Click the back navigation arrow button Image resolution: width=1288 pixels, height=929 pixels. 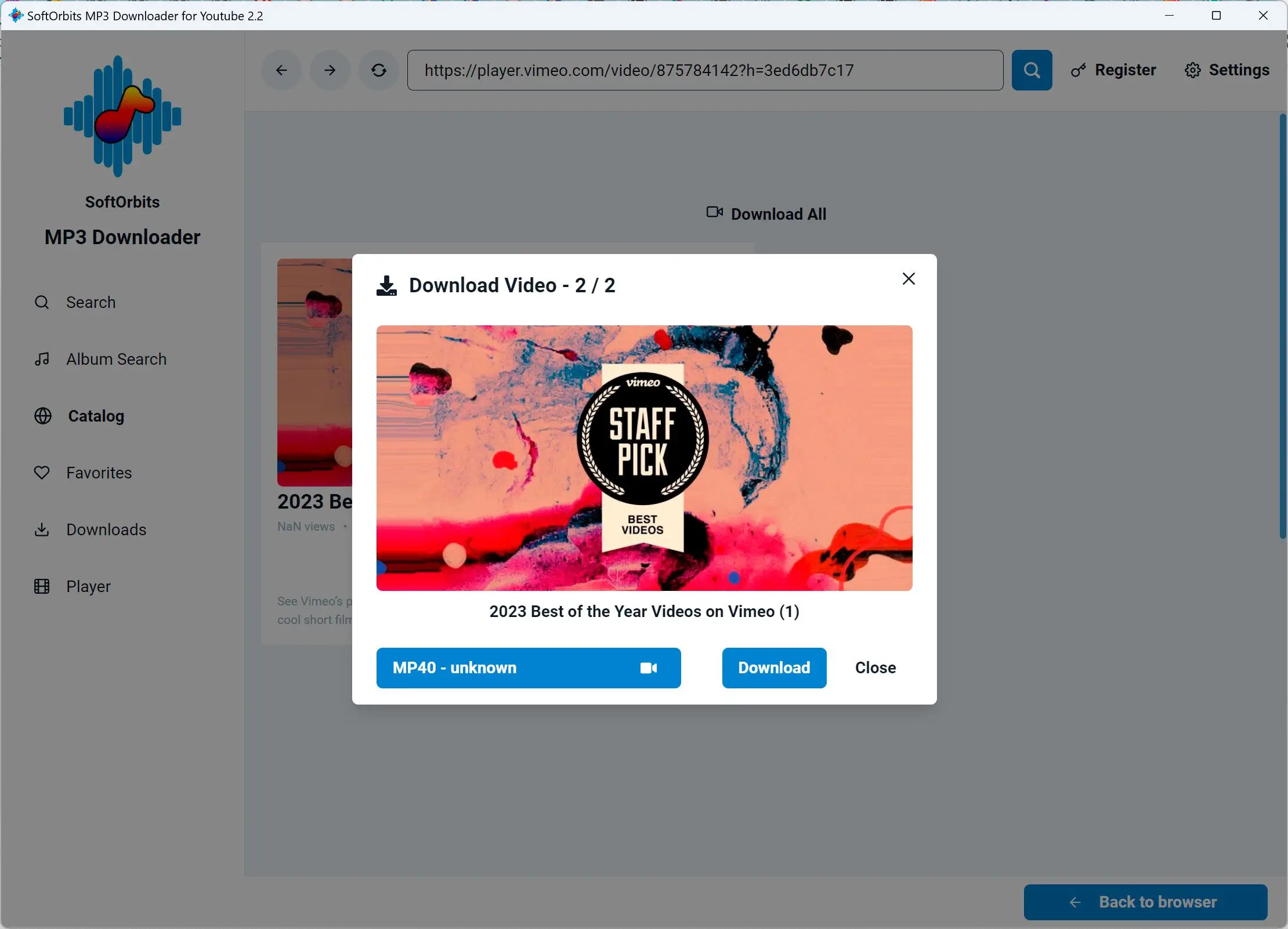click(280, 69)
